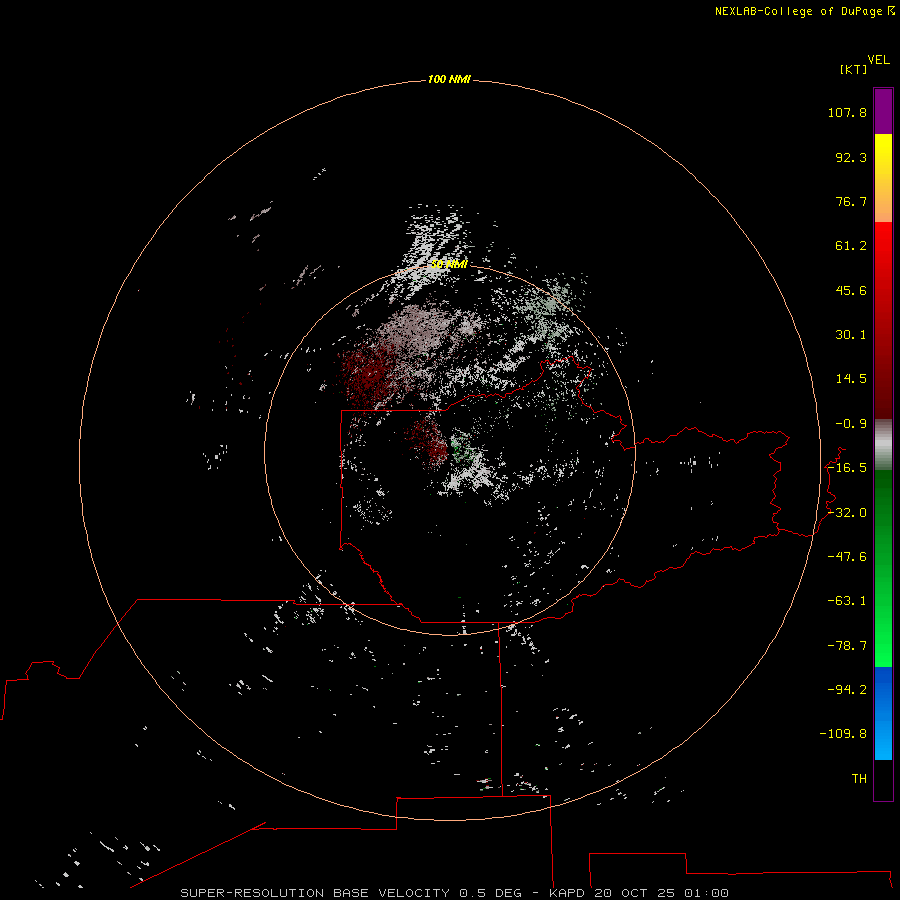Image resolution: width=900 pixels, height=900 pixels.
Task: Click the -94.2 legend value
Action: [x=847, y=690]
